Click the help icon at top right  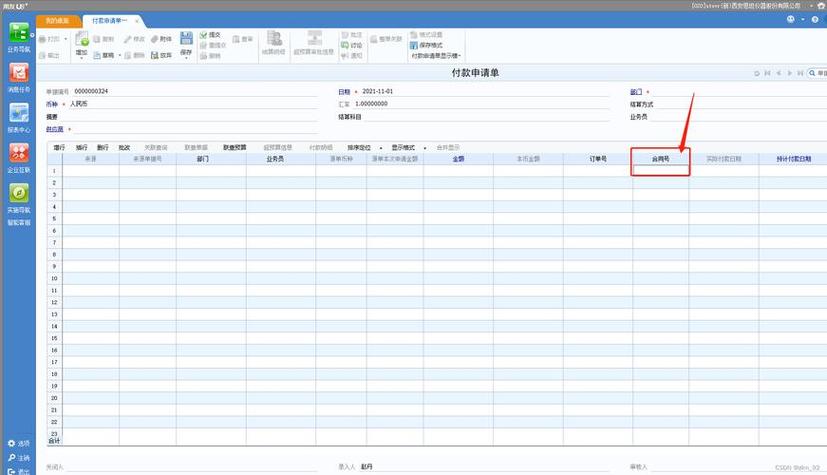click(x=815, y=19)
